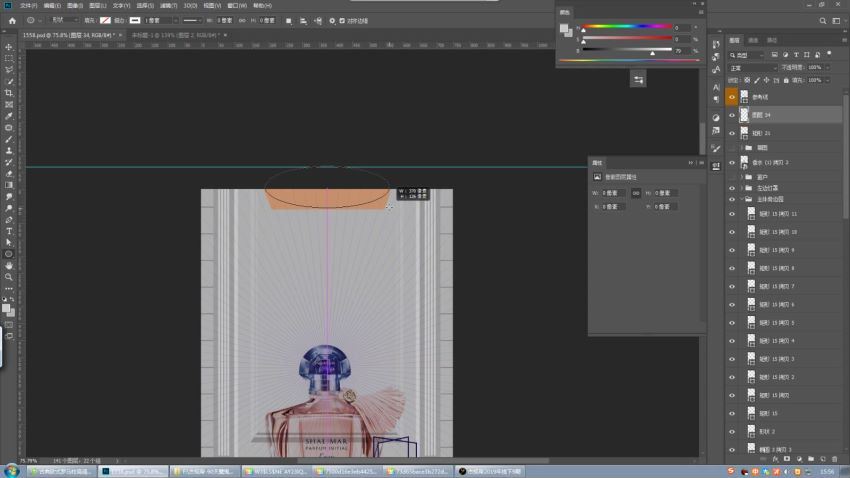Select the Ellipse shape tool
Screen dimensions: 850x478
9,254
